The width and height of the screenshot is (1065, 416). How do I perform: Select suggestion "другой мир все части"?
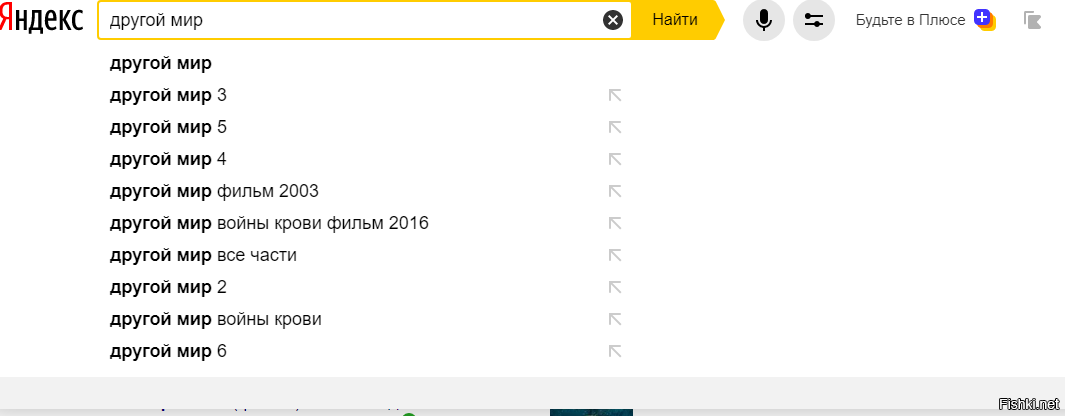(203, 255)
